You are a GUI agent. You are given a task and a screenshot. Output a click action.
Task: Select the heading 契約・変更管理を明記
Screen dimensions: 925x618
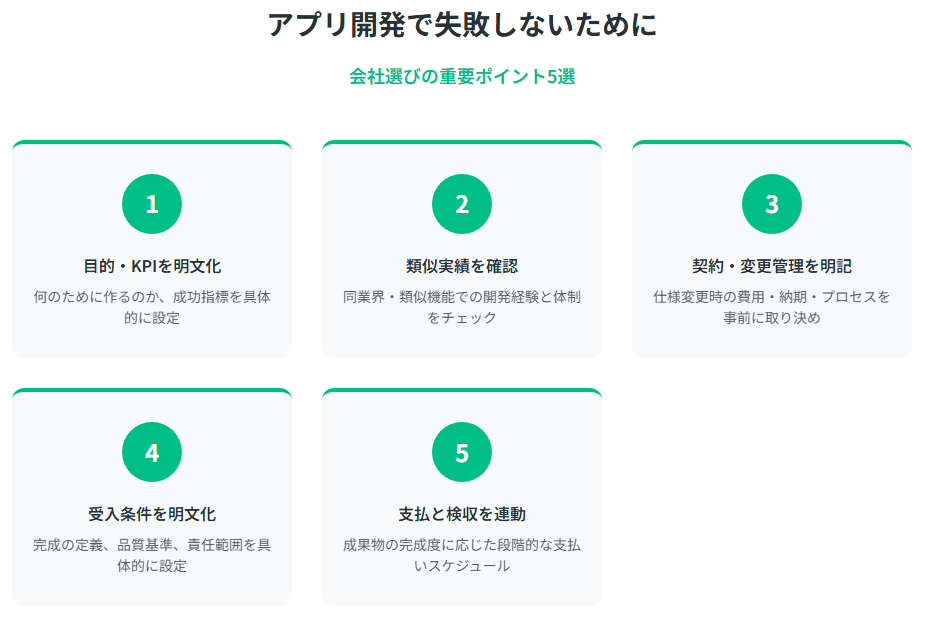(771, 266)
